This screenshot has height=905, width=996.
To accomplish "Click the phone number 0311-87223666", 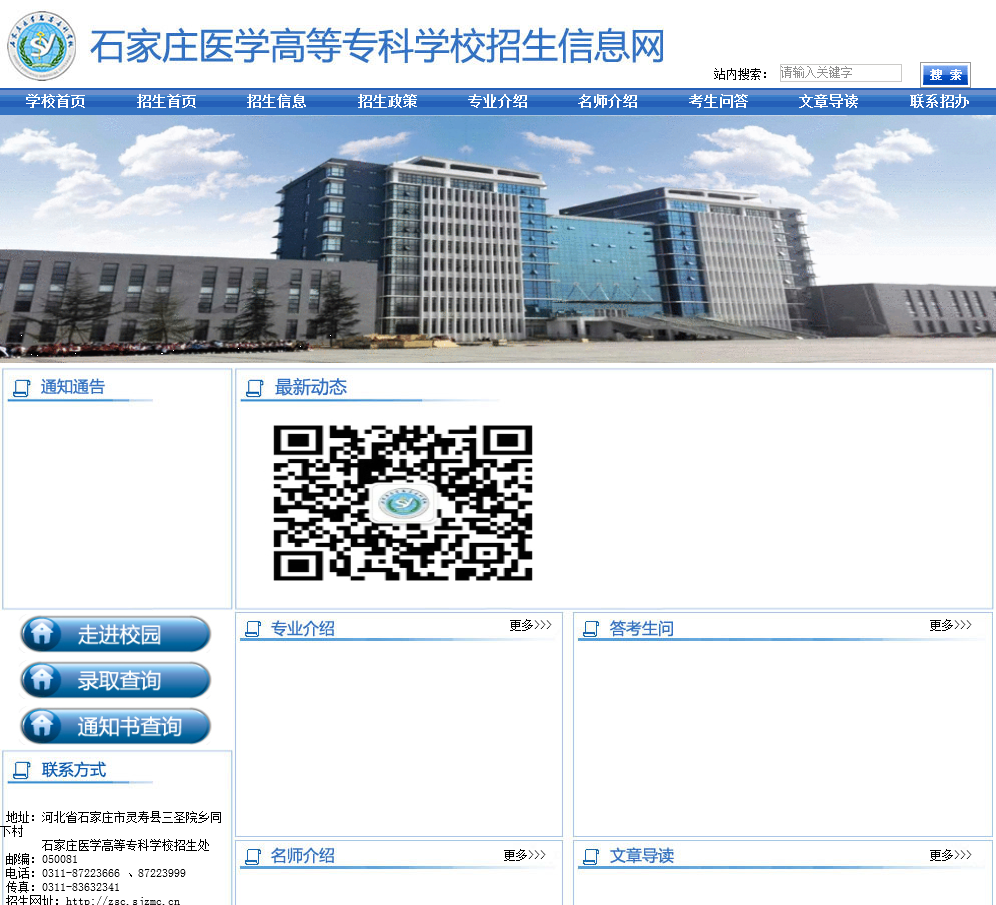I will (81, 873).
